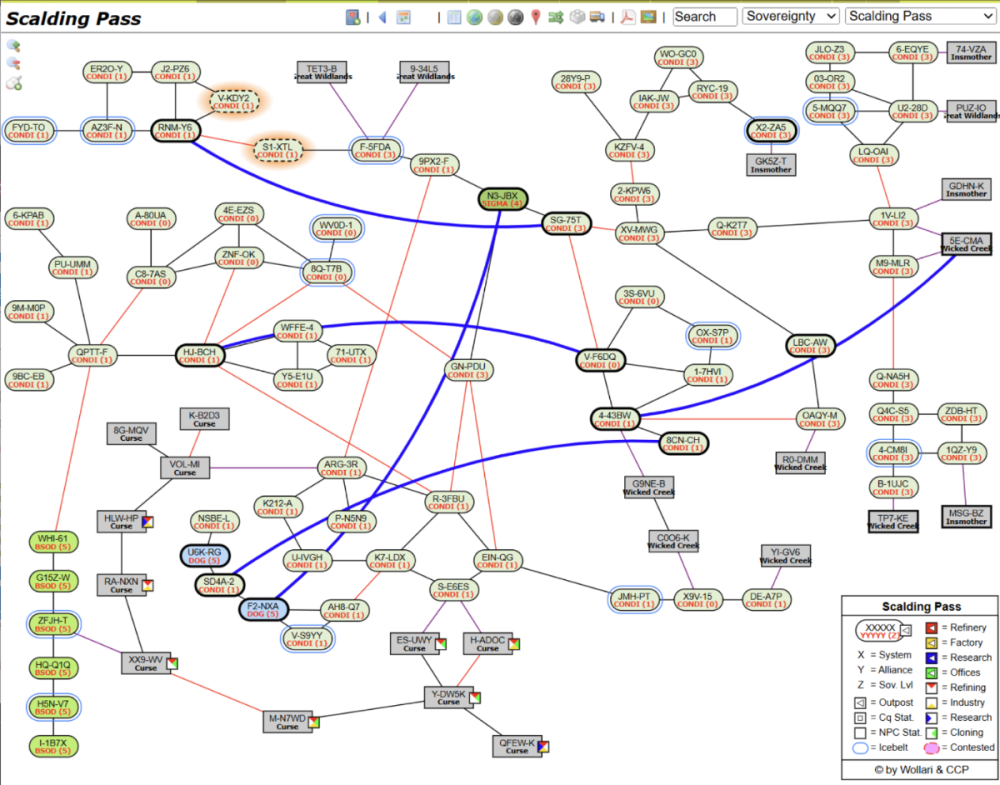Image resolution: width=1000 pixels, height=785 pixels.
Task: Click the green globe icon in toolbar
Action: point(474,17)
